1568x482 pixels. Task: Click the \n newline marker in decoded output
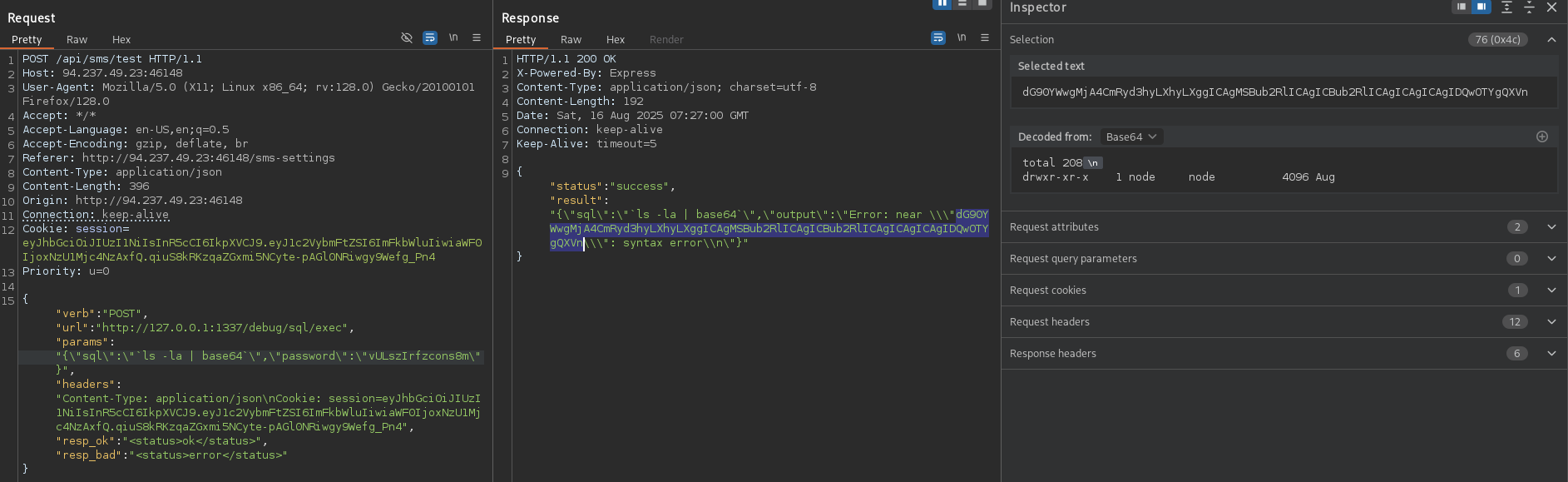(1093, 163)
